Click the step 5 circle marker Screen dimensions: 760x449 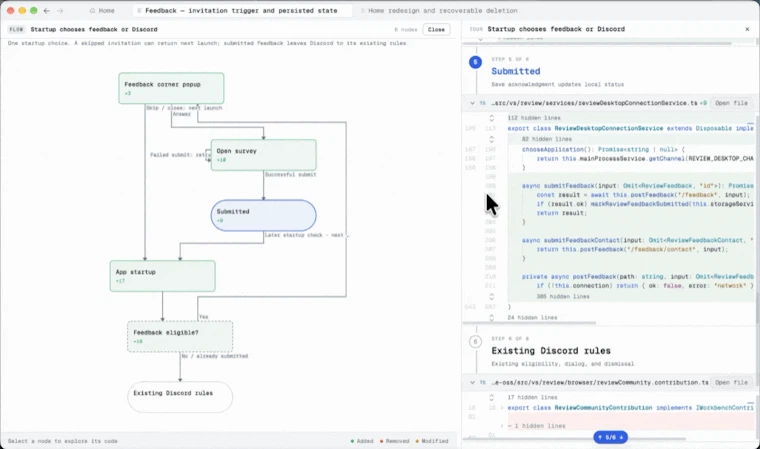click(475, 62)
